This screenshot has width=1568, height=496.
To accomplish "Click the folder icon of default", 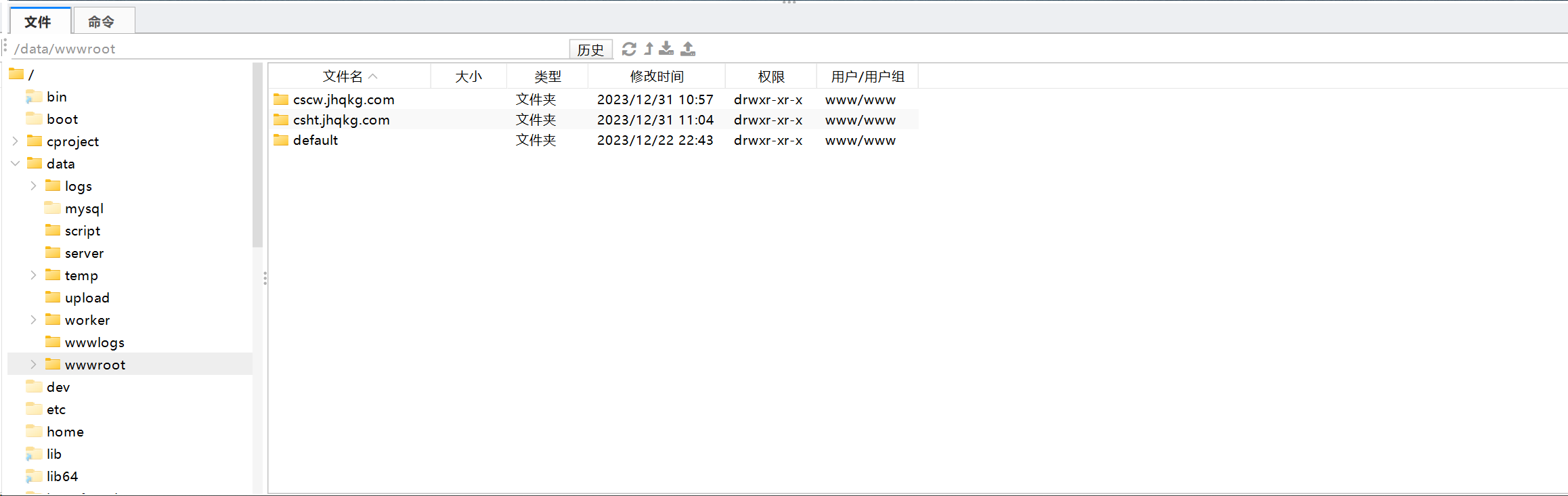I will click(x=281, y=140).
